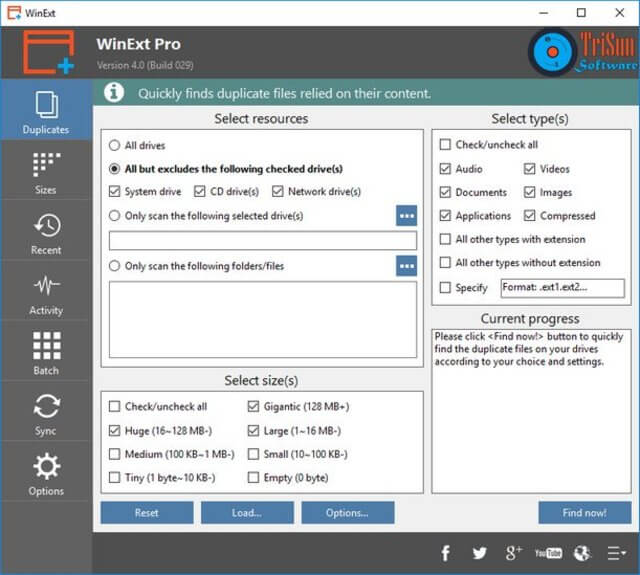Open the hamburger menu dropdown in the footer
This screenshot has width=640, height=575.
[616, 553]
